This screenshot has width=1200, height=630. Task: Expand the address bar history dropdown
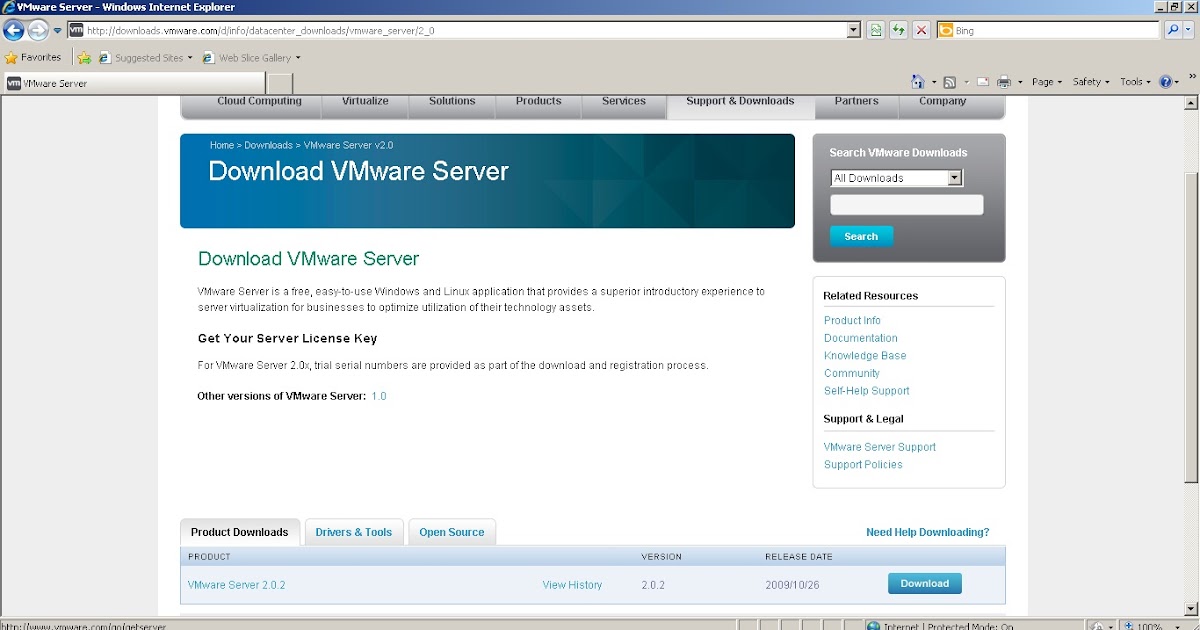coord(854,31)
